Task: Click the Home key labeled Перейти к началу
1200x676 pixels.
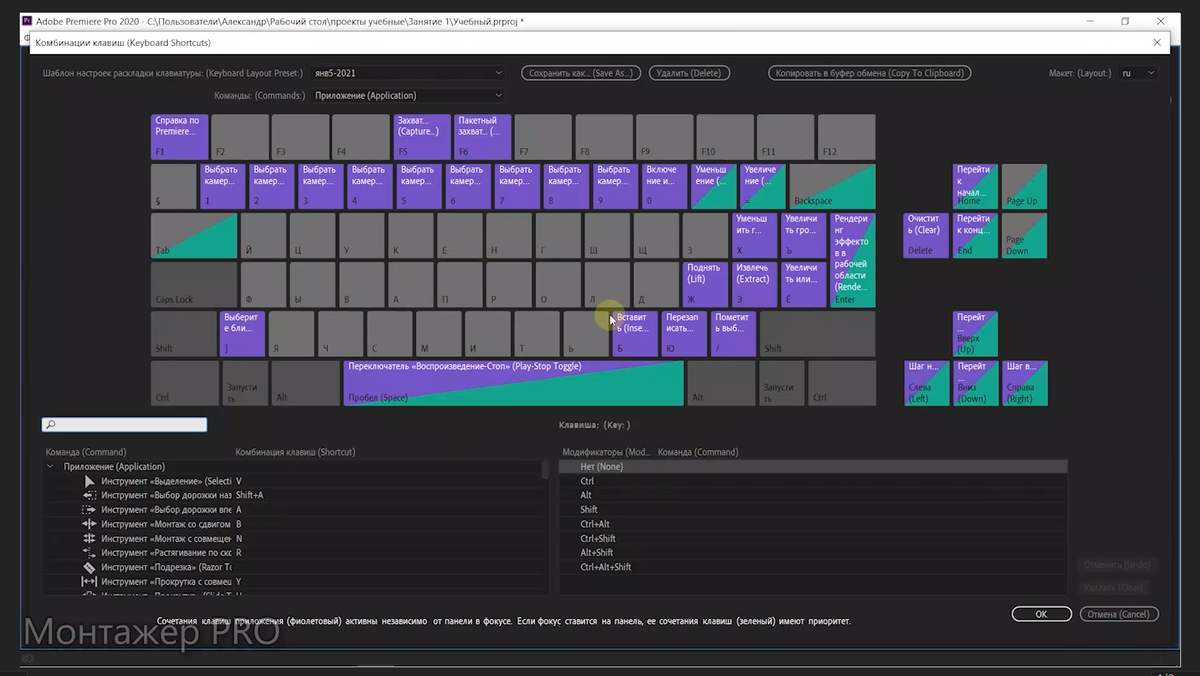Action: [975, 186]
